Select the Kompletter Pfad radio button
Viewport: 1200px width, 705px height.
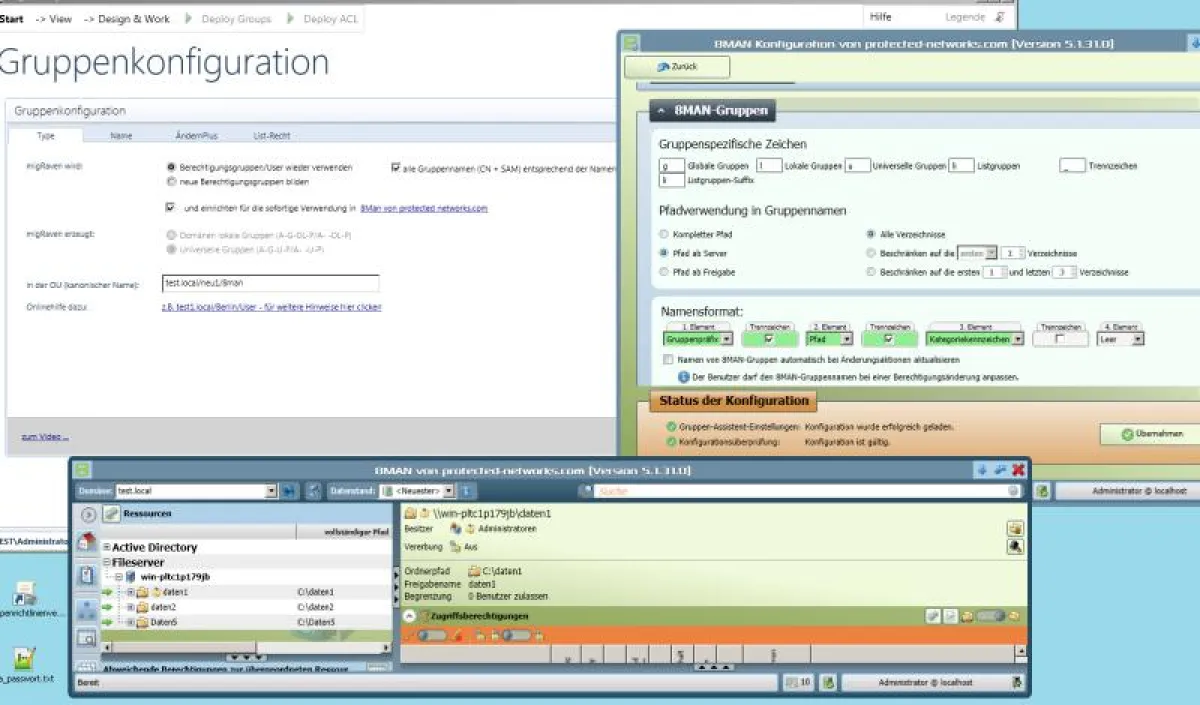(665, 233)
